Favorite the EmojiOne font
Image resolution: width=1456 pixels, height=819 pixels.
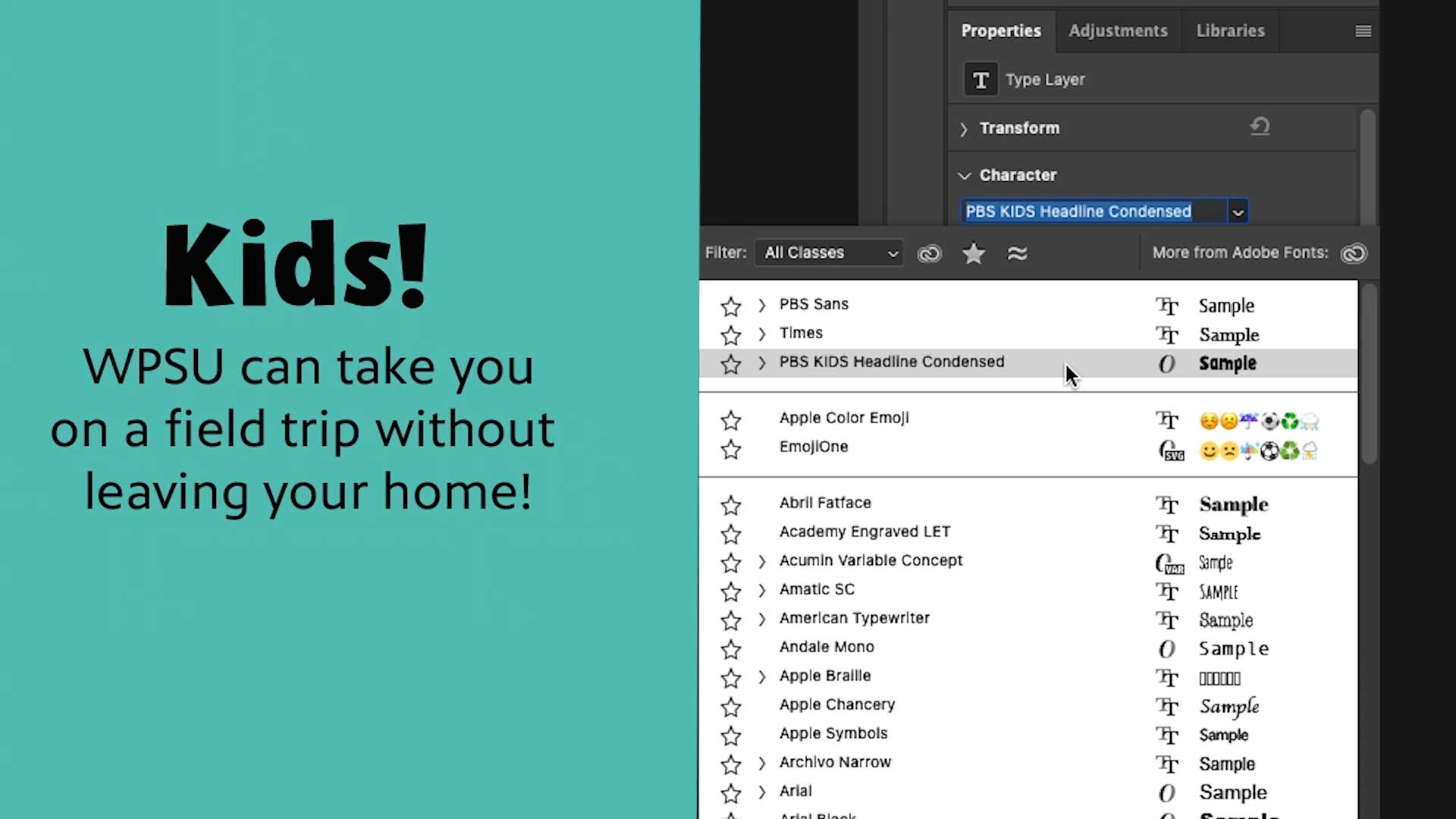[731, 450]
